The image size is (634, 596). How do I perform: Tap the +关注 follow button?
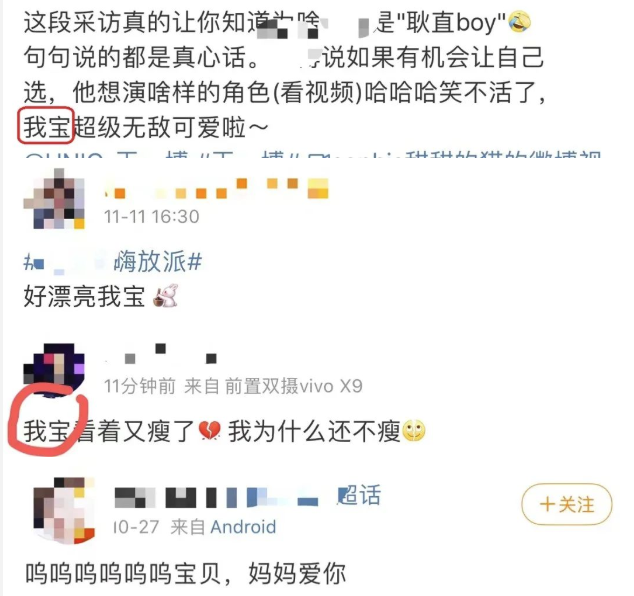tap(566, 504)
